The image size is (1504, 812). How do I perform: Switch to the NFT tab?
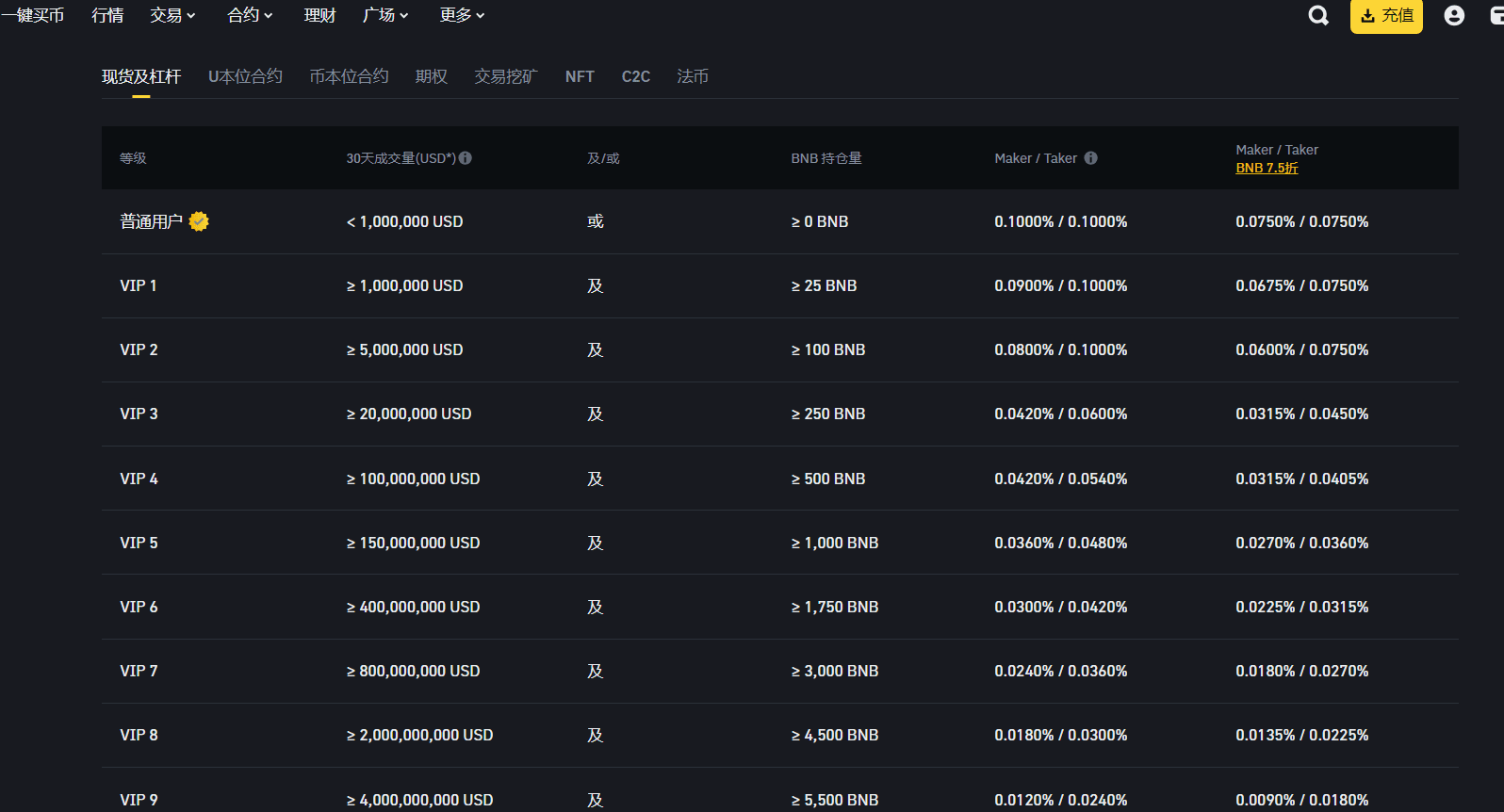[580, 76]
